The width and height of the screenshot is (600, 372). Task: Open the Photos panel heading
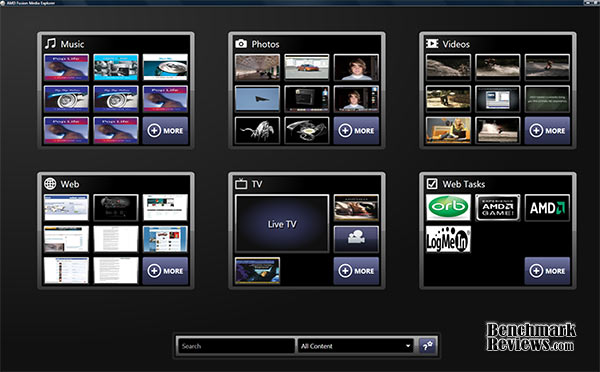pyautogui.click(x=265, y=44)
